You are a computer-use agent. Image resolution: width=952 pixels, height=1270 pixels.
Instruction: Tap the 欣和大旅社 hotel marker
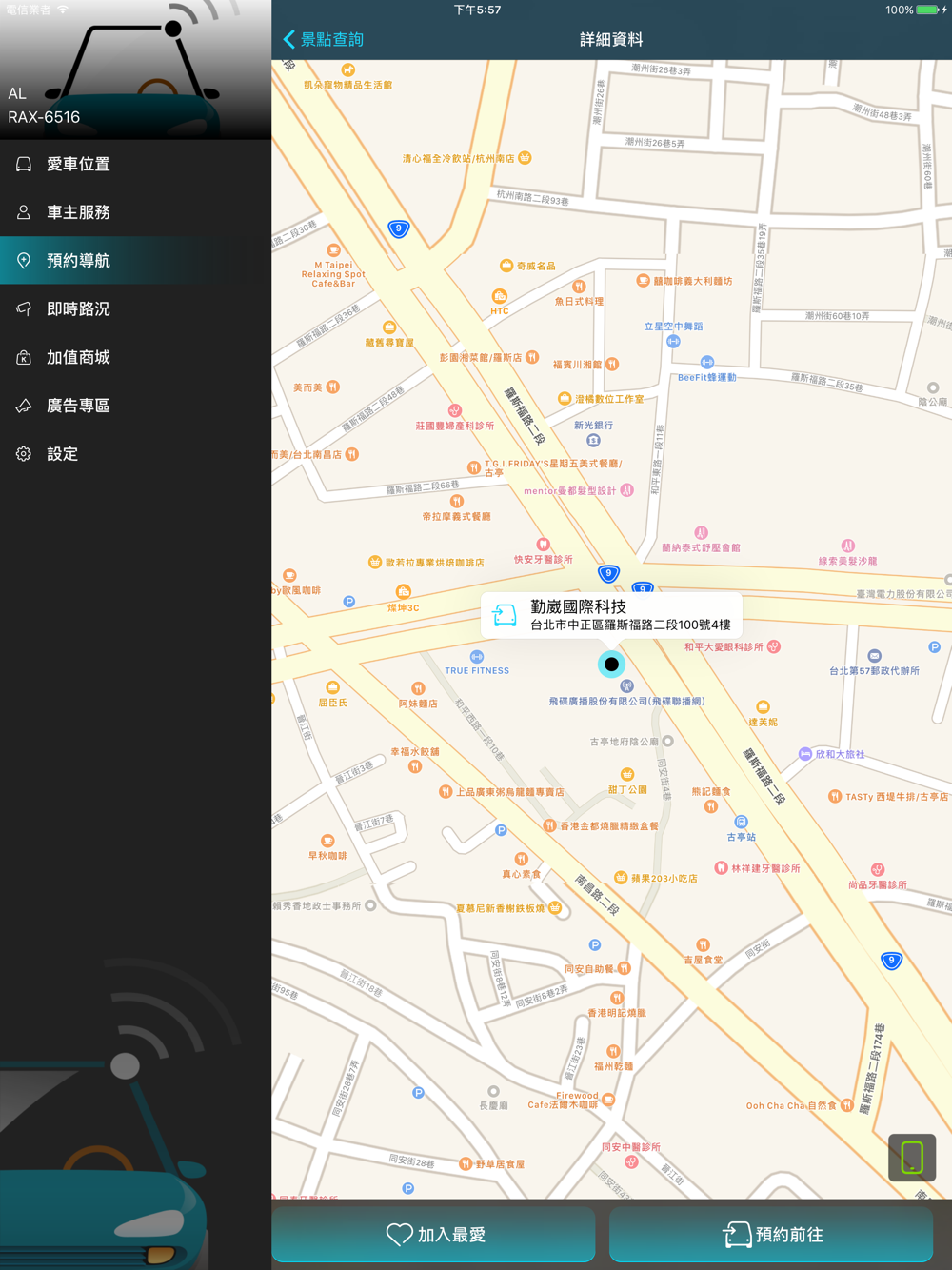tap(805, 754)
